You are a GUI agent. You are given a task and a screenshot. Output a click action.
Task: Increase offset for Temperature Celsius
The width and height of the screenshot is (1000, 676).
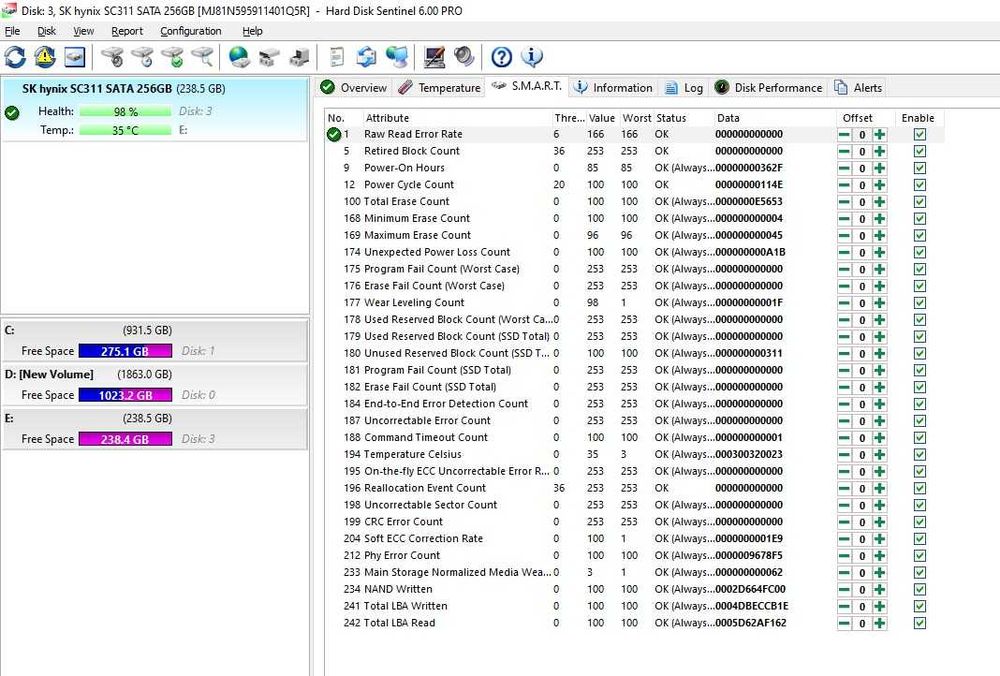tap(879, 455)
